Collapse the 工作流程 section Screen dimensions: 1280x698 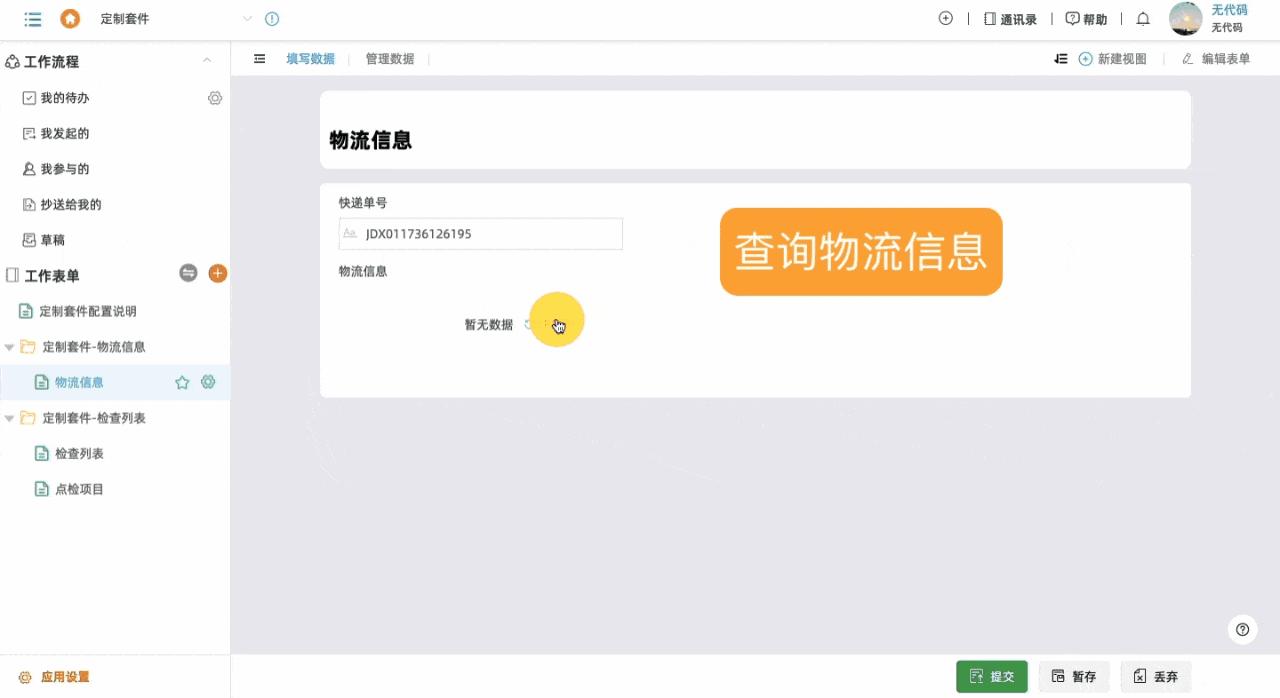point(207,61)
